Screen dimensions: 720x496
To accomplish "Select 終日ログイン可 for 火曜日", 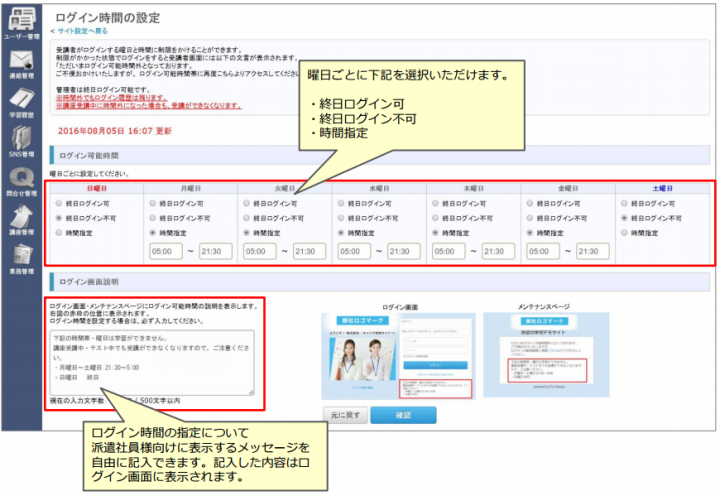I will (247, 203).
